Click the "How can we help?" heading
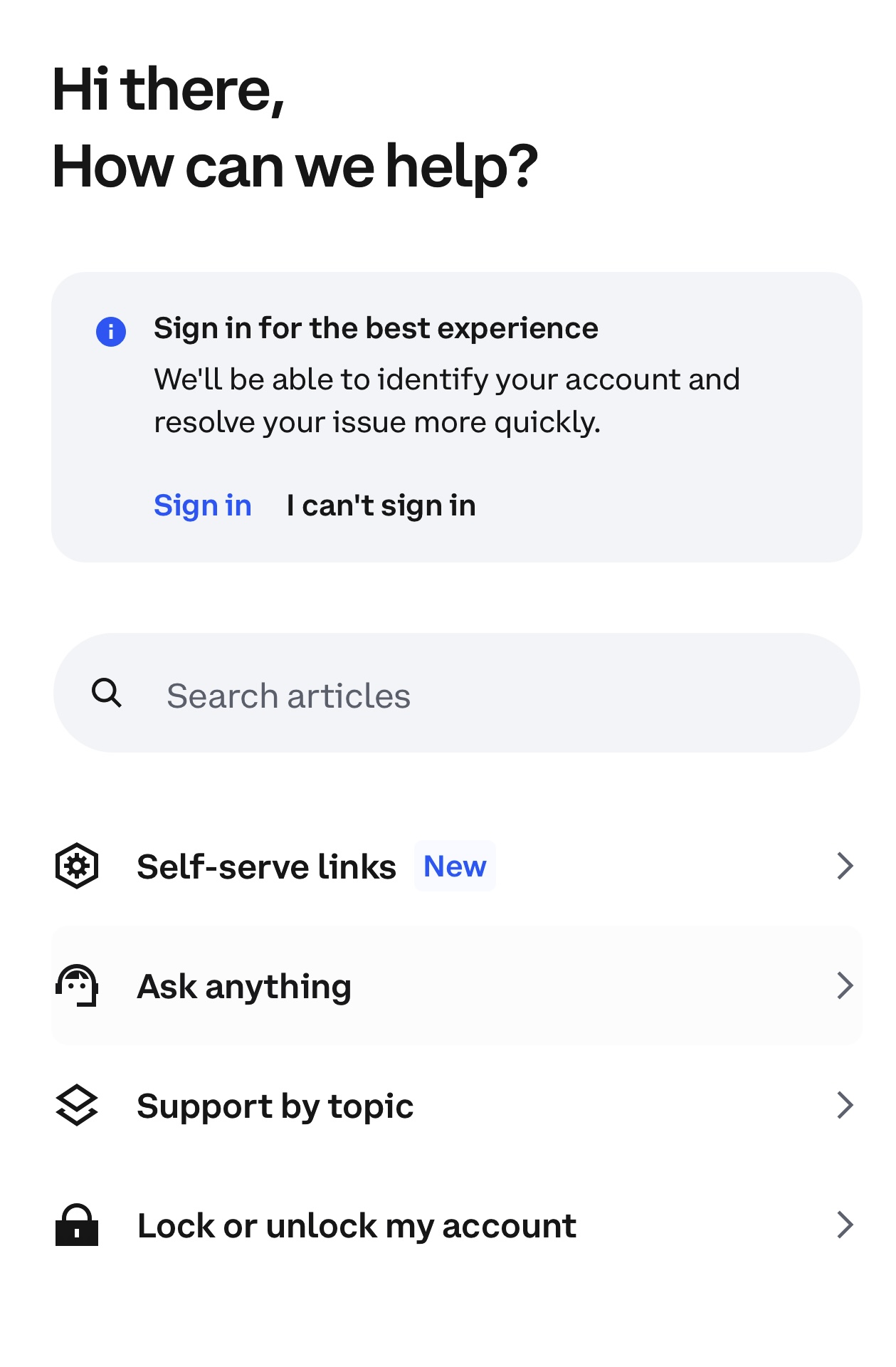Screen dimensions: 896x1367 (295, 166)
